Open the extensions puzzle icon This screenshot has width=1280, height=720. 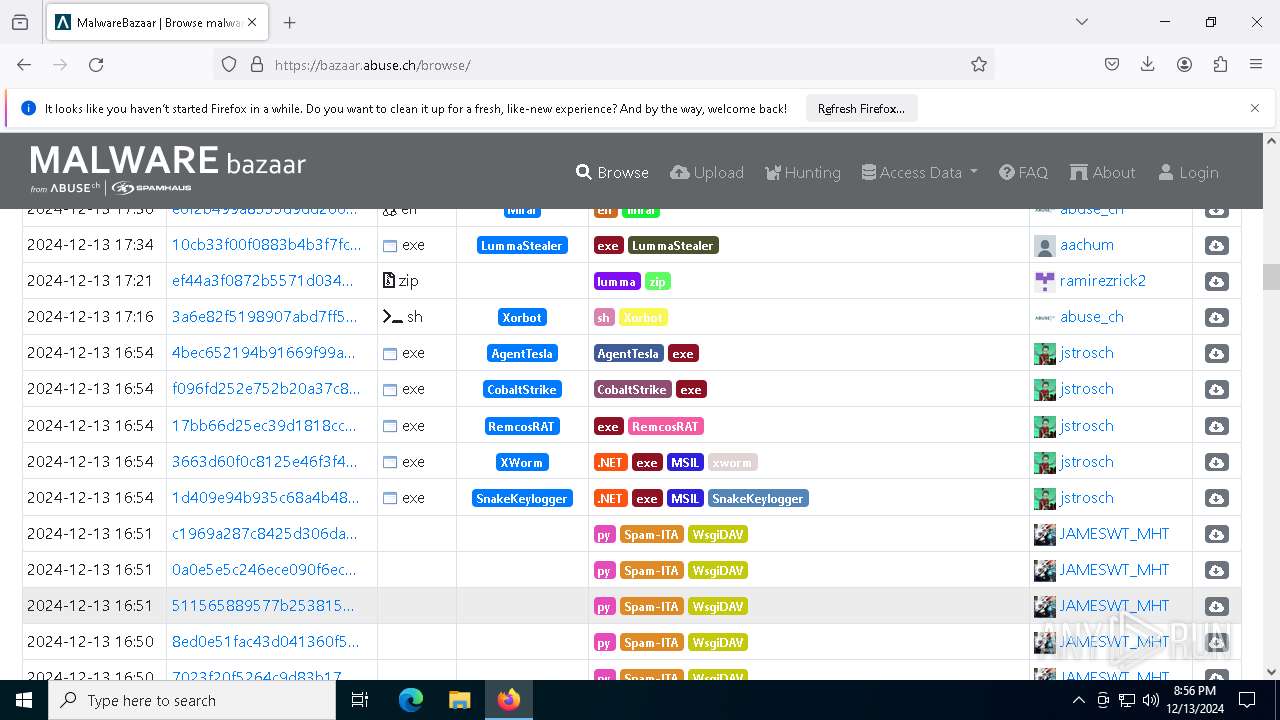coord(1220,64)
